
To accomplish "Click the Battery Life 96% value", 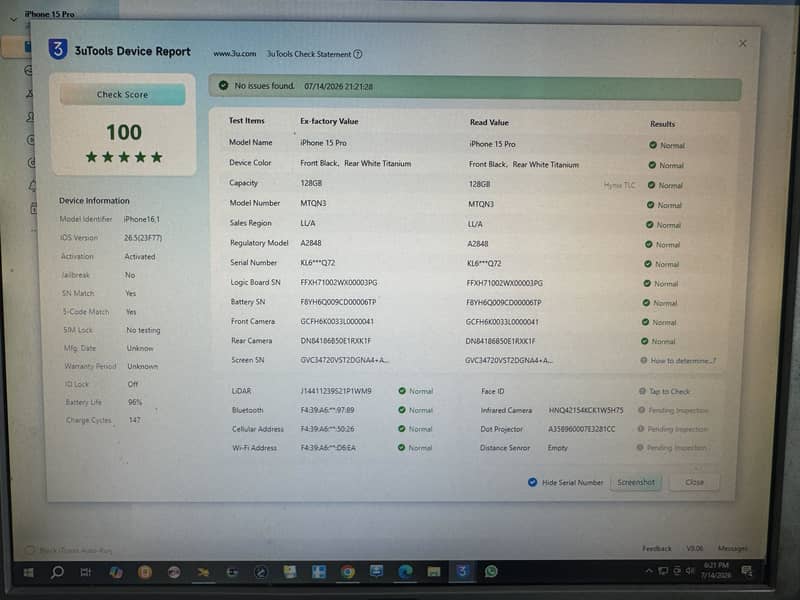I will 135,402.
